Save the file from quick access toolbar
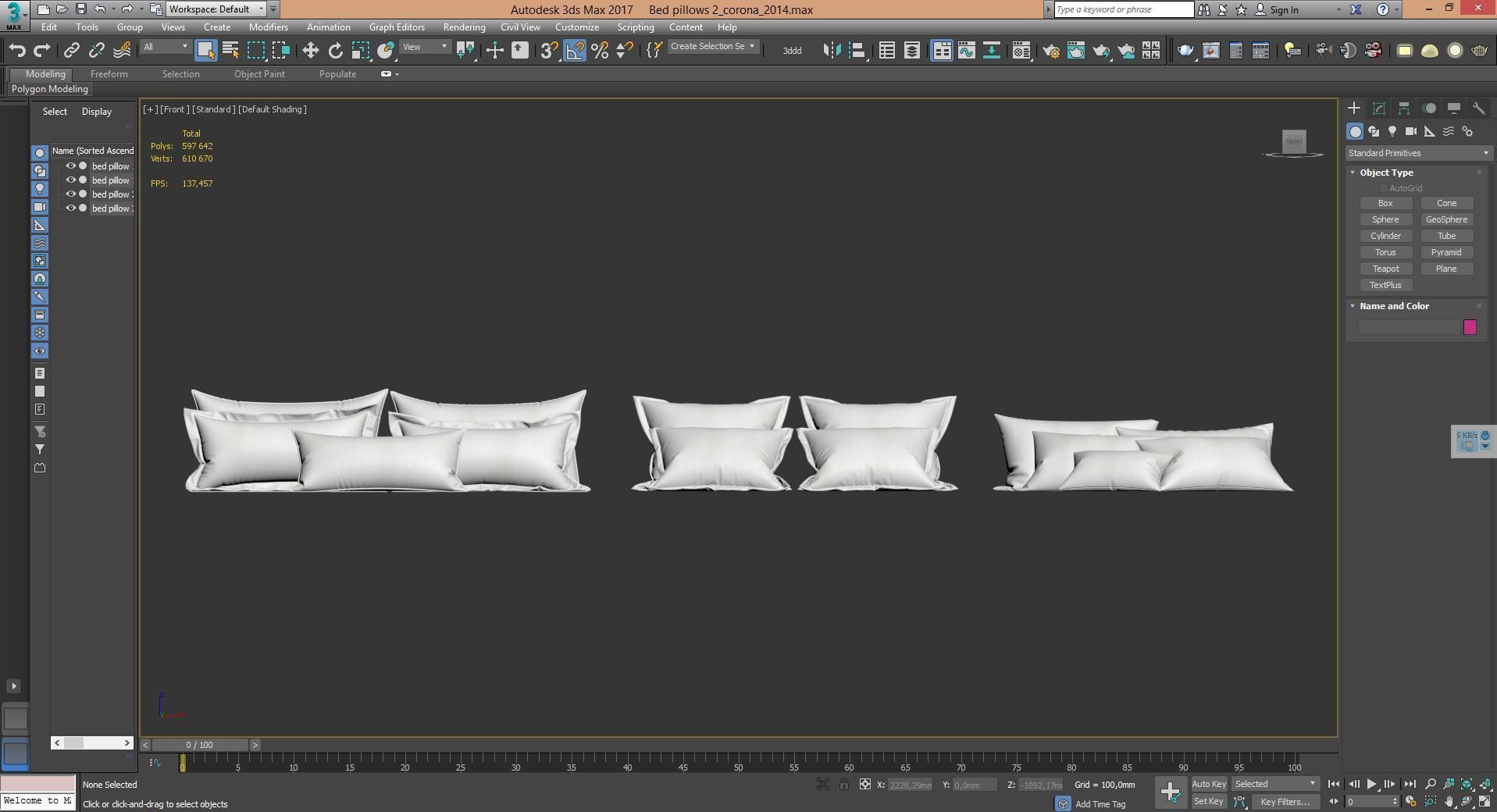Viewport: 1497px width, 812px height. pyautogui.click(x=80, y=9)
